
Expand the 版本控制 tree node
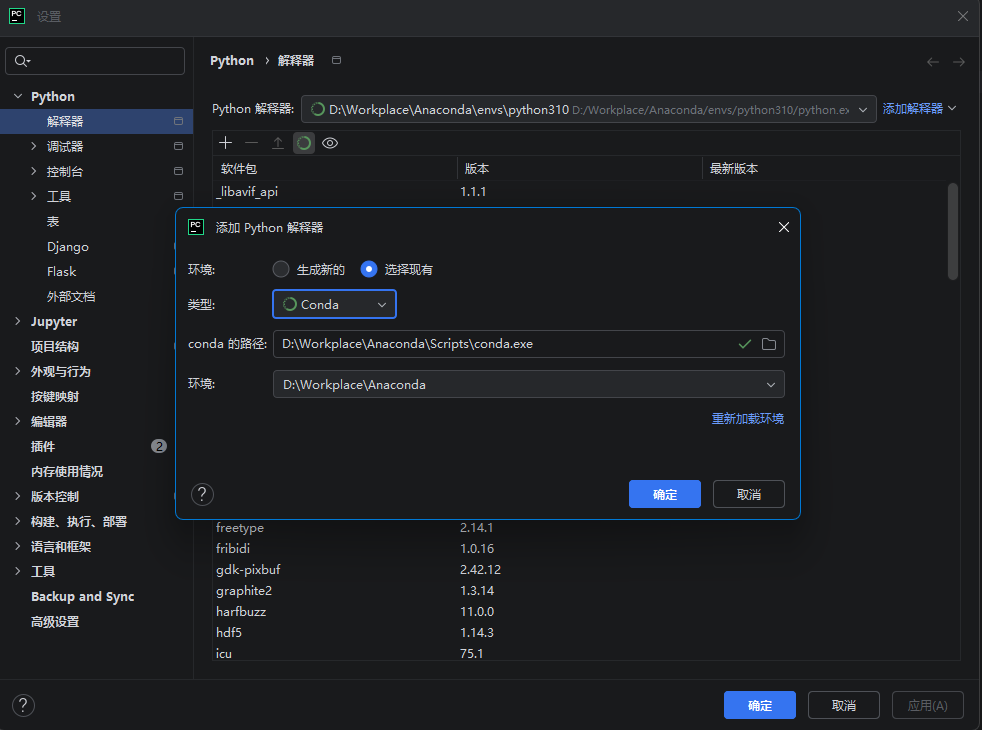tap(18, 496)
